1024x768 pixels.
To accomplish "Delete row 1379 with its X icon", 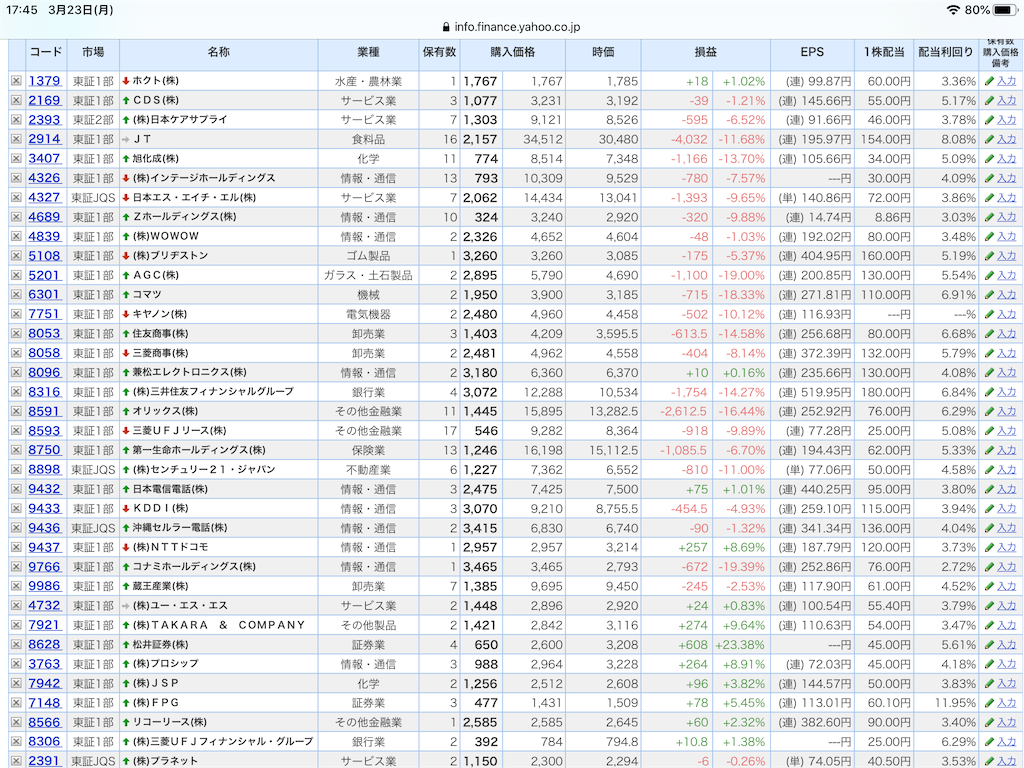I will pyautogui.click(x=16, y=81).
